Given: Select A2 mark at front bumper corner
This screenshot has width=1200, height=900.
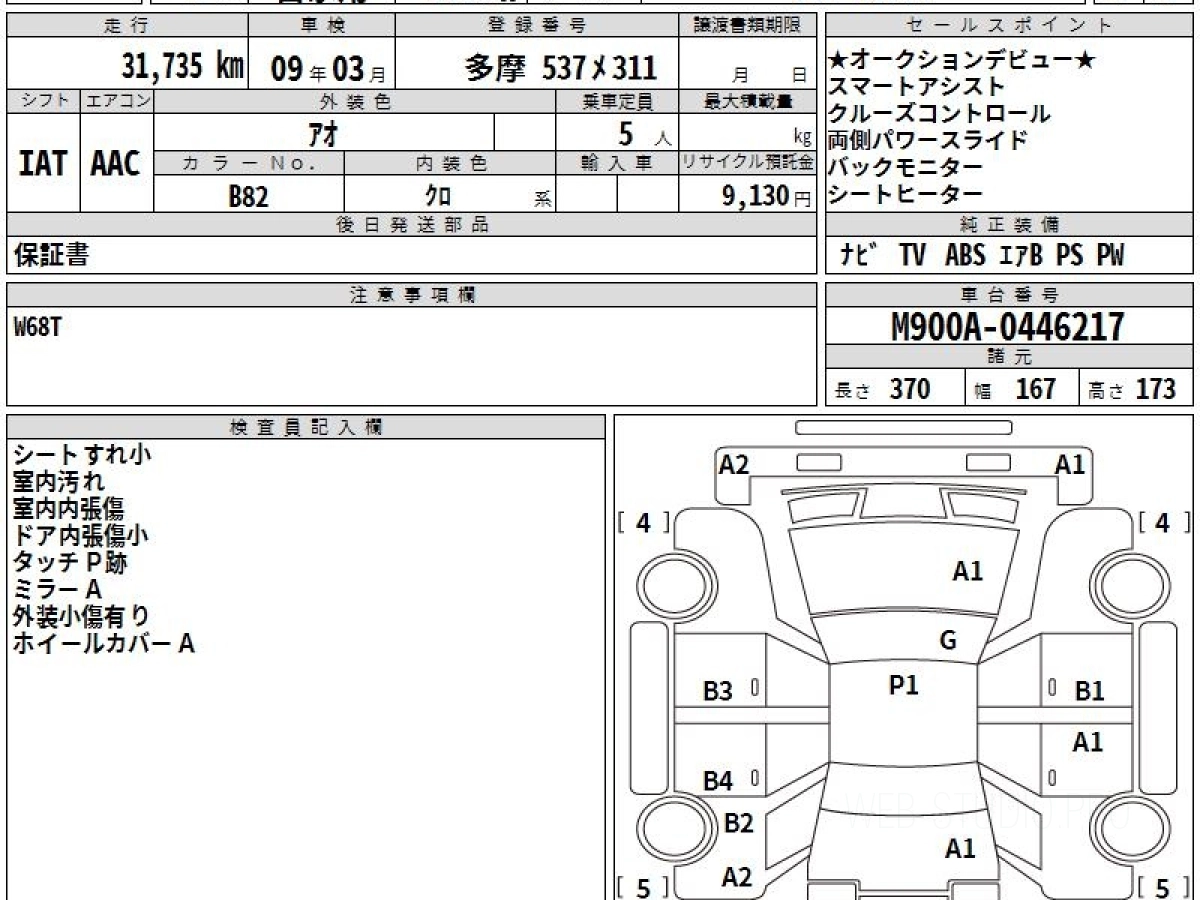Looking at the screenshot, I should click(734, 464).
